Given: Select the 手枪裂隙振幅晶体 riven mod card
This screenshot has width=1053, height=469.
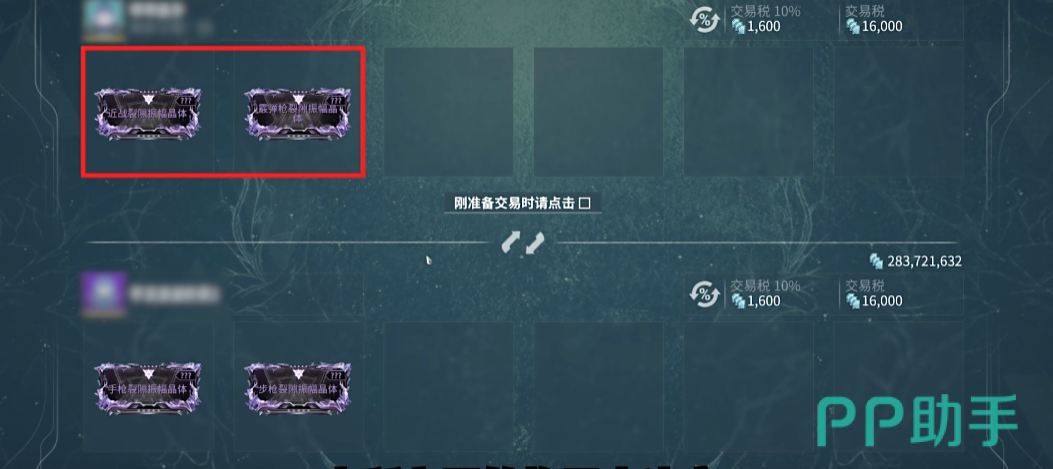Looking at the screenshot, I should point(148,388).
